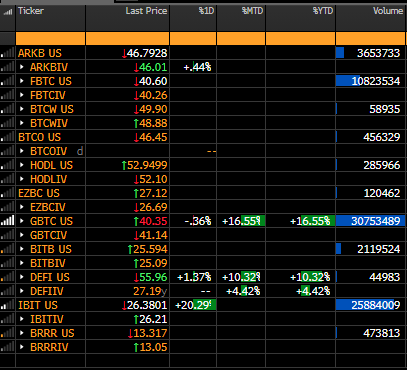Click the DEFIIV last price 27.19
Image resolution: width=407 pixels, height=370 pixels.
pyautogui.click(x=147, y=291)
